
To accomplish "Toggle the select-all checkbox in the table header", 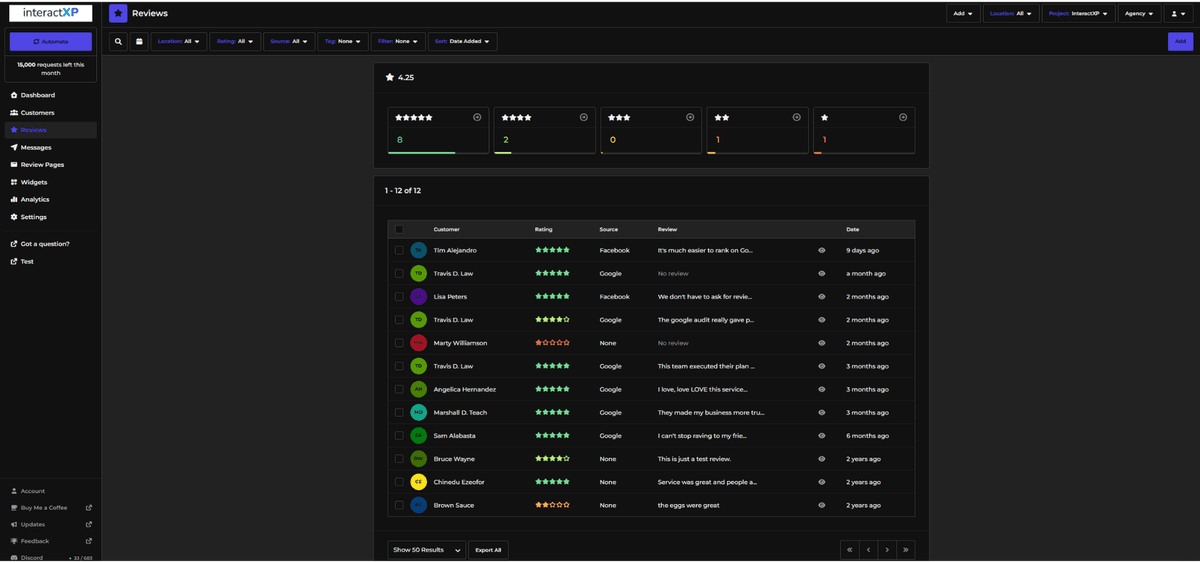I will pos(399,229).
